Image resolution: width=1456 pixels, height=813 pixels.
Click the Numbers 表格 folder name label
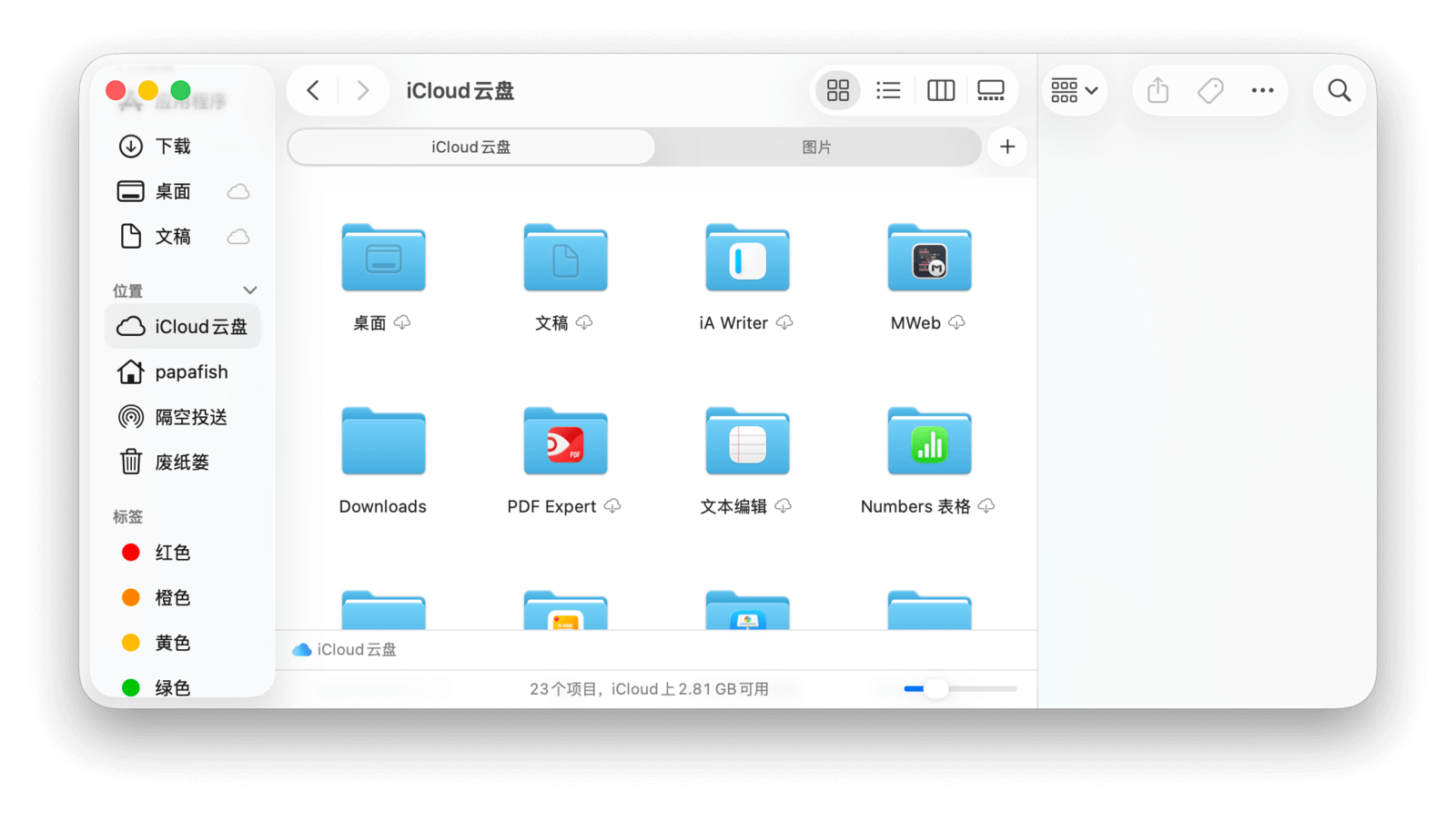tap(915, 506)
